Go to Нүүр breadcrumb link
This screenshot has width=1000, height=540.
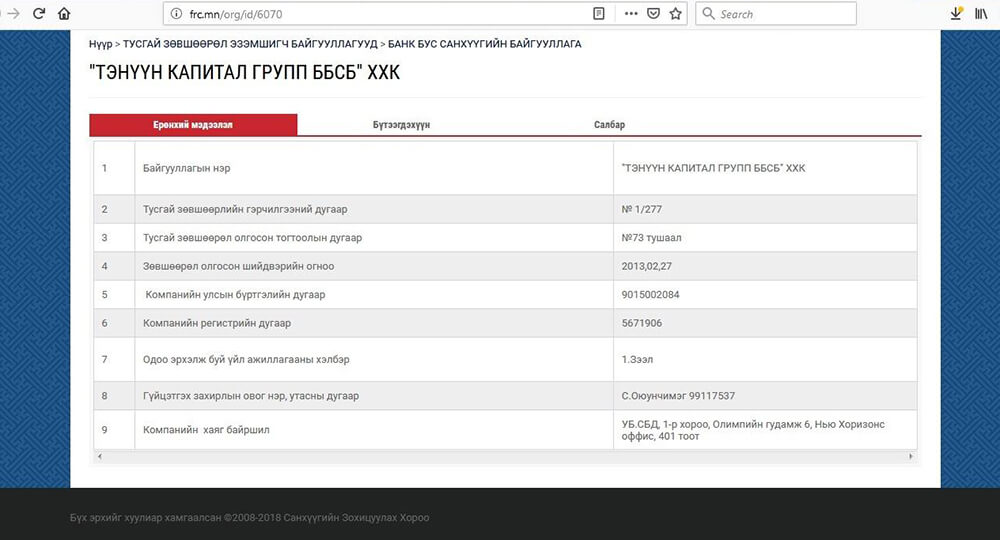[100, 44]
